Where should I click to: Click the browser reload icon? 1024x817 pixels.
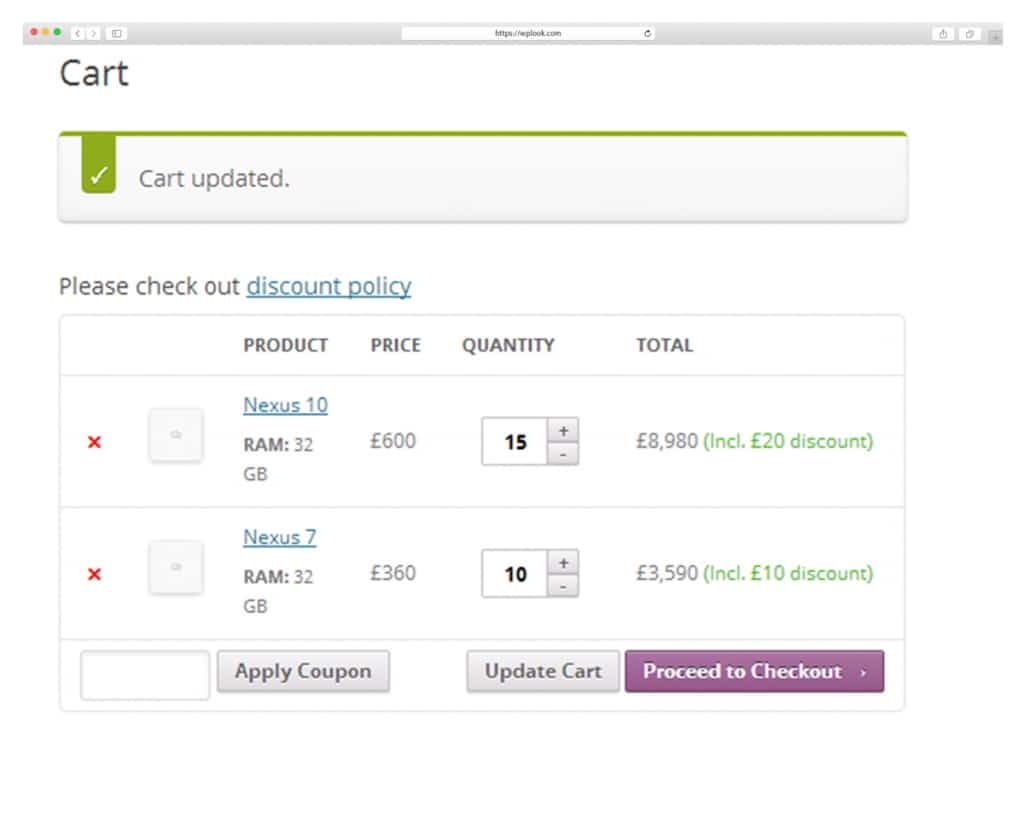coord(647,33)
